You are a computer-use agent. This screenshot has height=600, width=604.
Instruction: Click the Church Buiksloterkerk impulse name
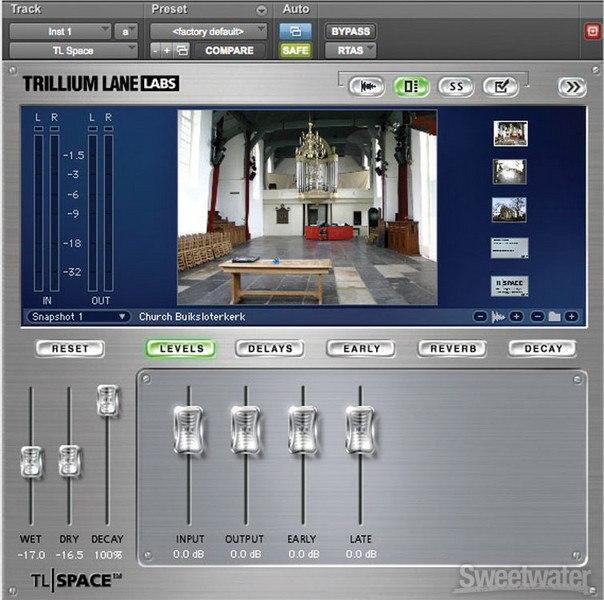click(192, 317)
